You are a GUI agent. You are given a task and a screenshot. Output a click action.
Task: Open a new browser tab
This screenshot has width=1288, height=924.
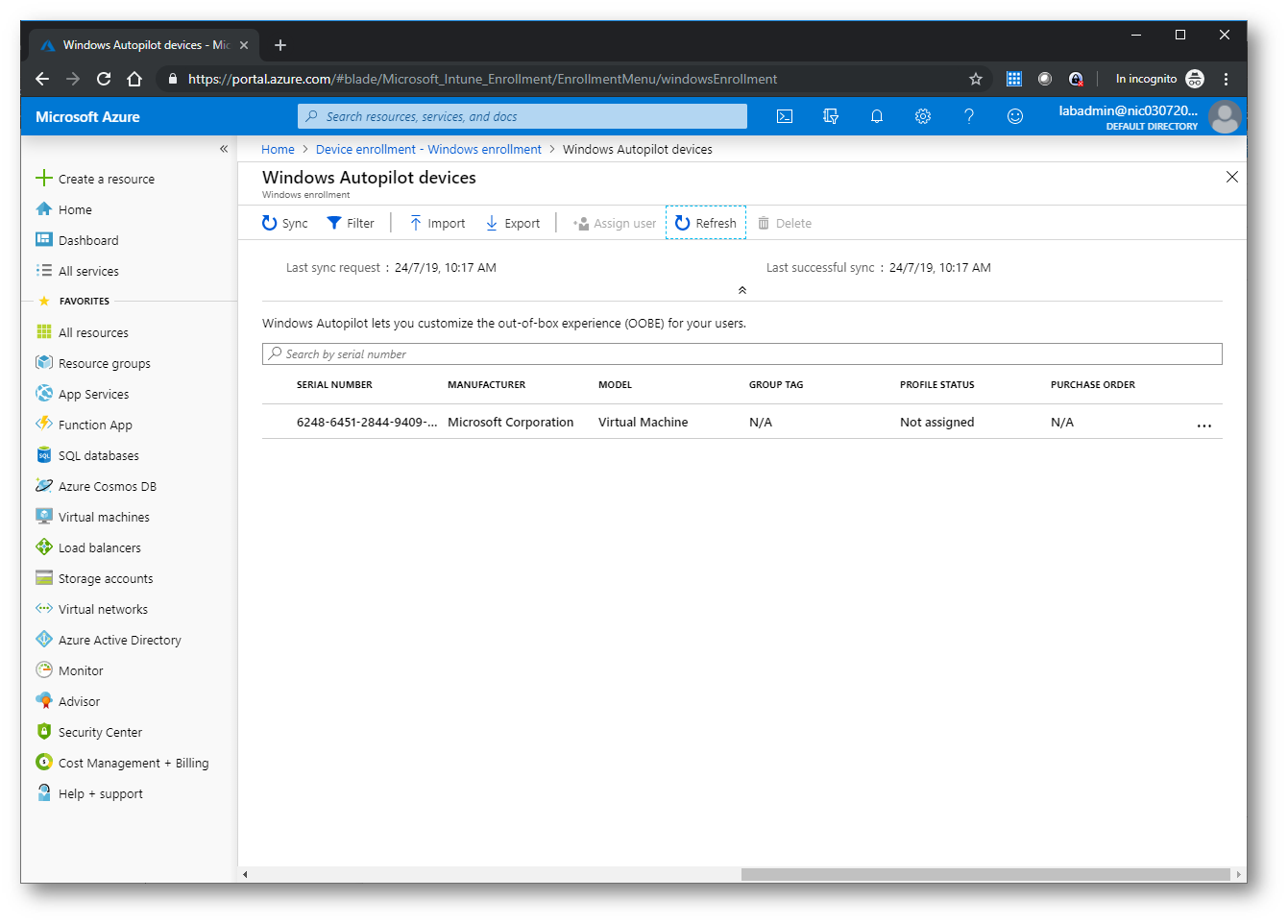tap(280, 45)
